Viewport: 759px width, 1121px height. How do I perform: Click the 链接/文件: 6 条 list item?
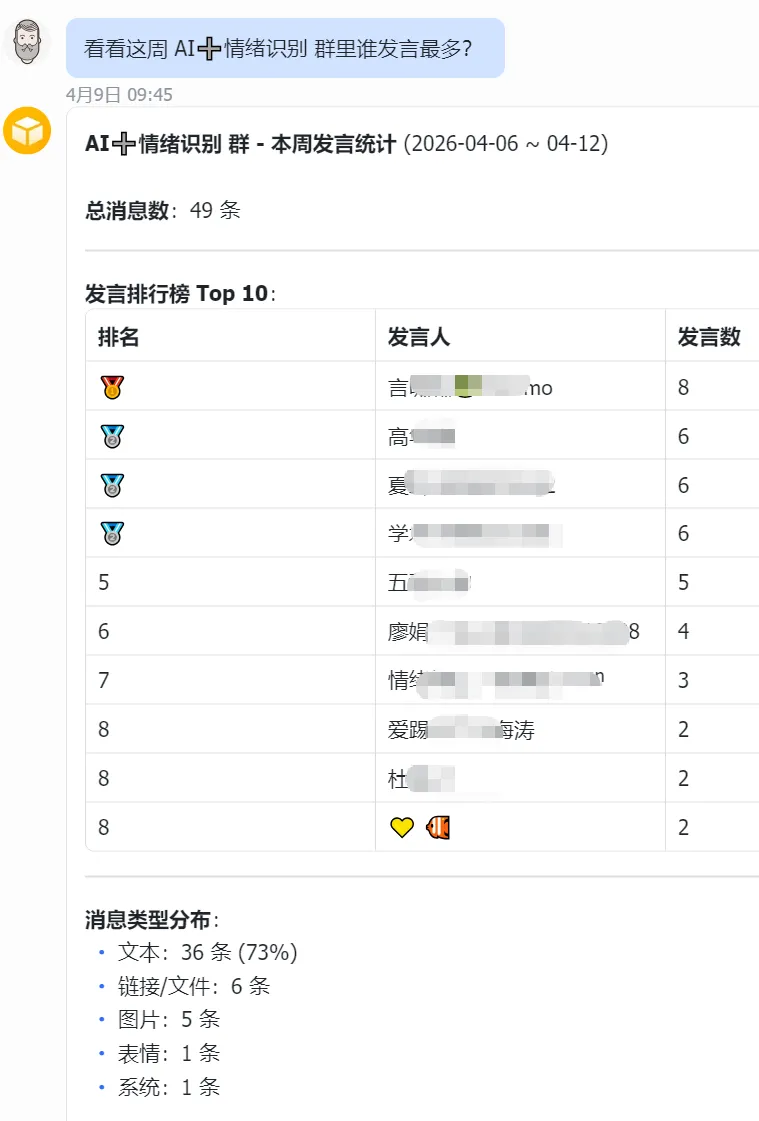pos(194,987)
